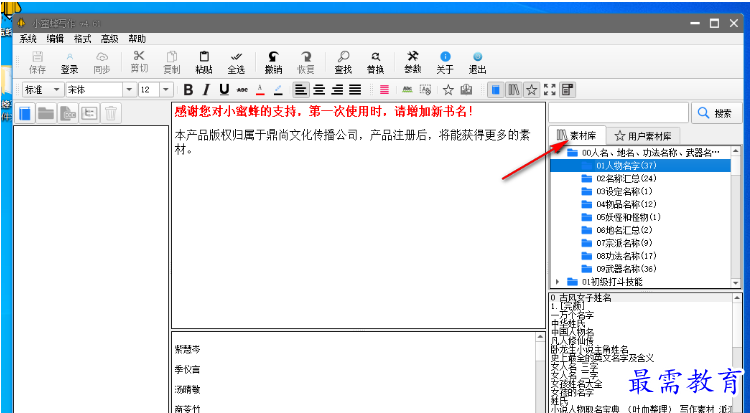750x413 pixels.
Task: Select the 02名称汇总(24) folder
Action: [x=626, y=178]
